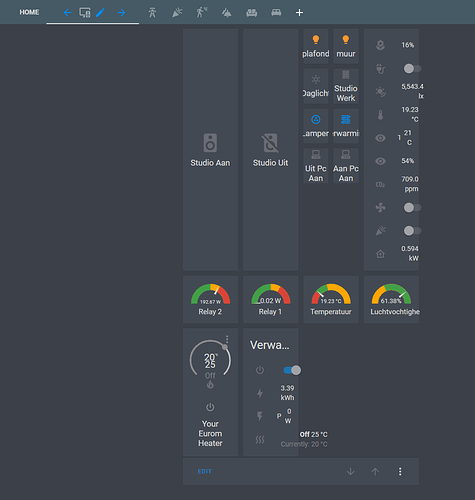Open the Temperatuur gauge card
The image size is (475, 500).
(x=331, y=299)
